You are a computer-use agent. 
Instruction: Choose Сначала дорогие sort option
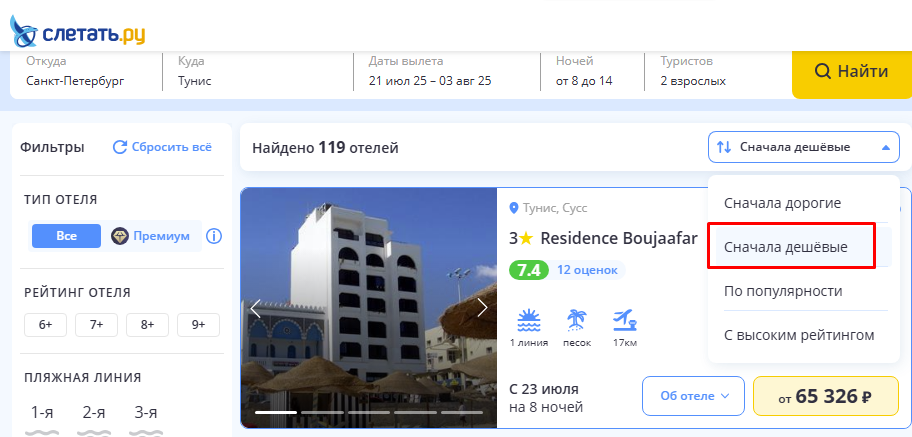[x=782, y=204]
